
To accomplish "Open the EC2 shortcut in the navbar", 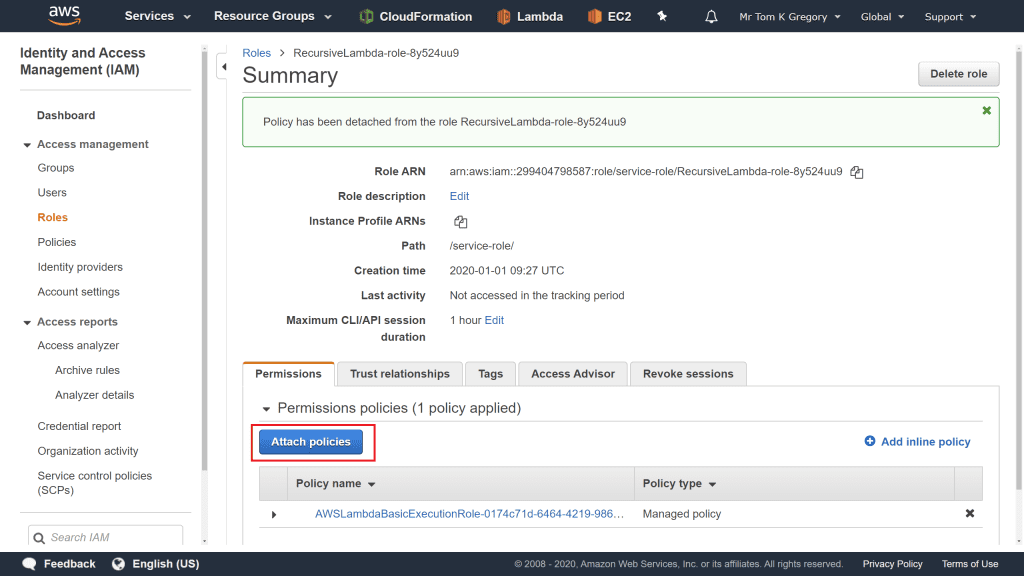I will [x=609, y=17].
